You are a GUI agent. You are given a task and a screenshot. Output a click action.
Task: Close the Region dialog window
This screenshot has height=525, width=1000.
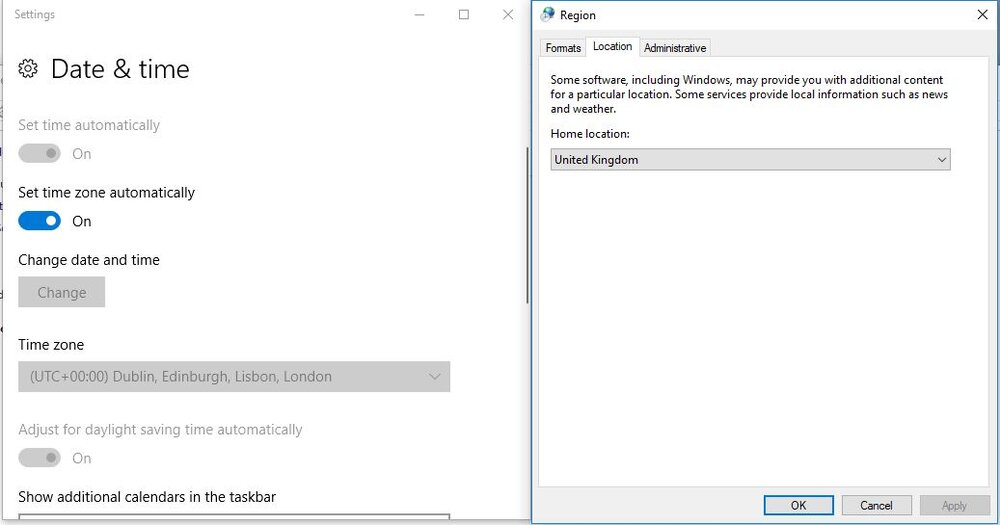click(982, 15)
